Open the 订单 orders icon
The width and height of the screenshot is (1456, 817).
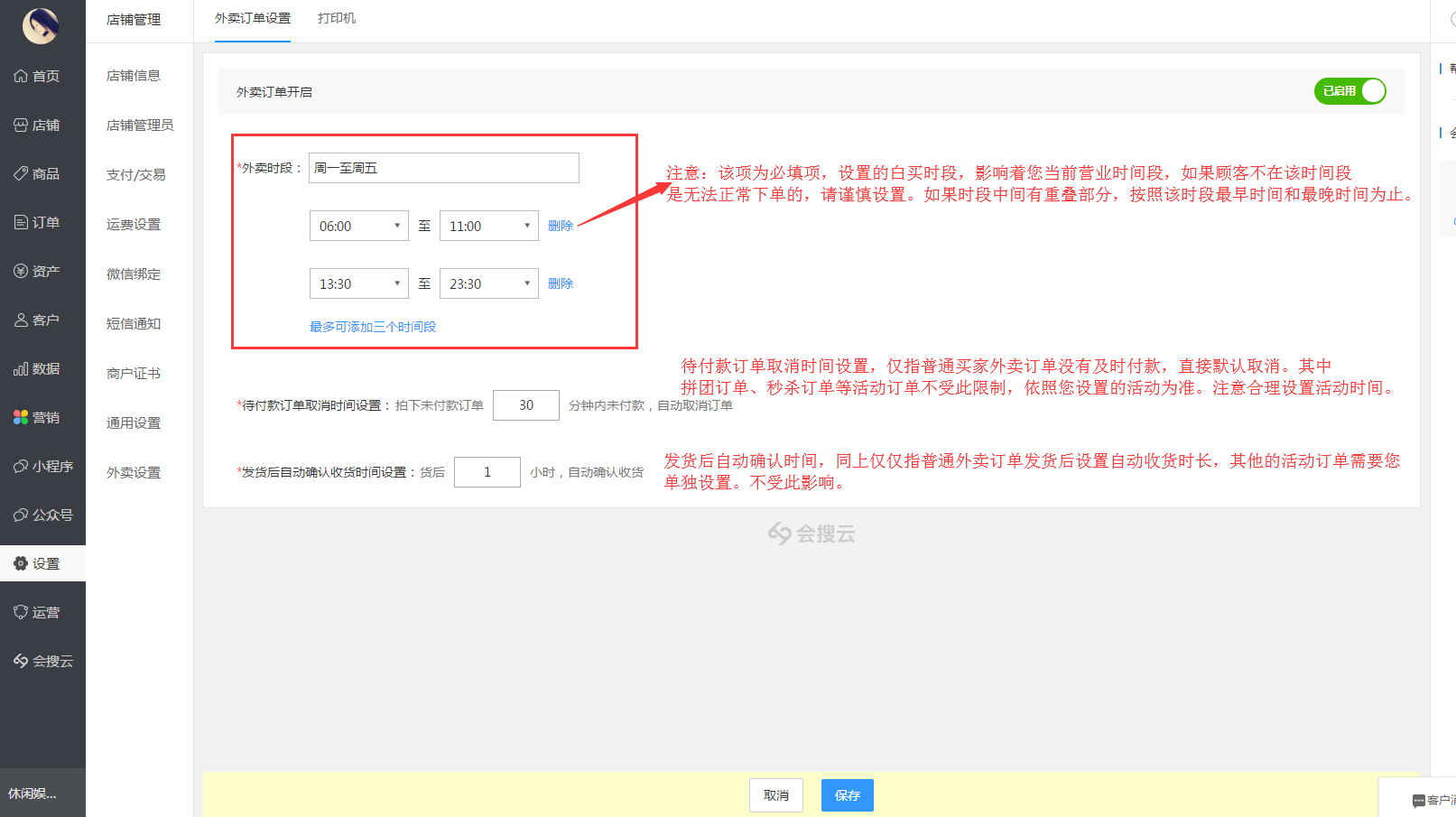[x=21, y=222]
